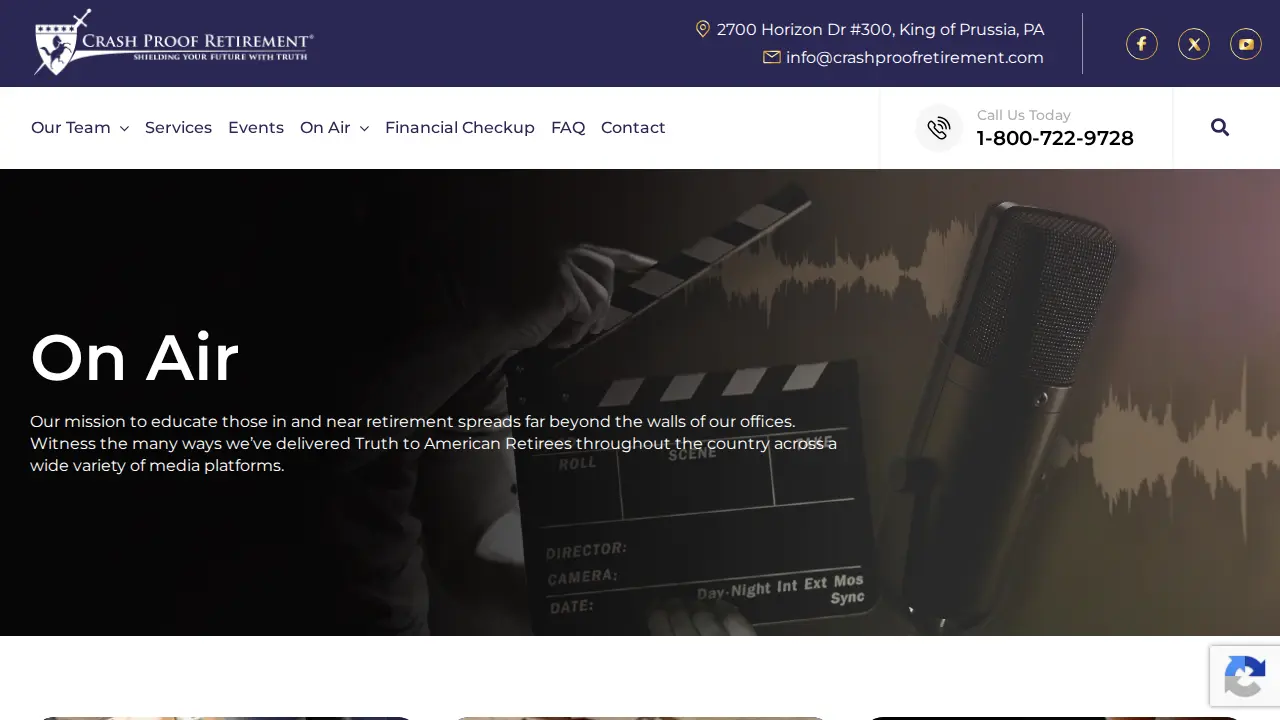Open the Contact page
Viewport: 1280px width, 720px height.
click(x=633, y=127)
